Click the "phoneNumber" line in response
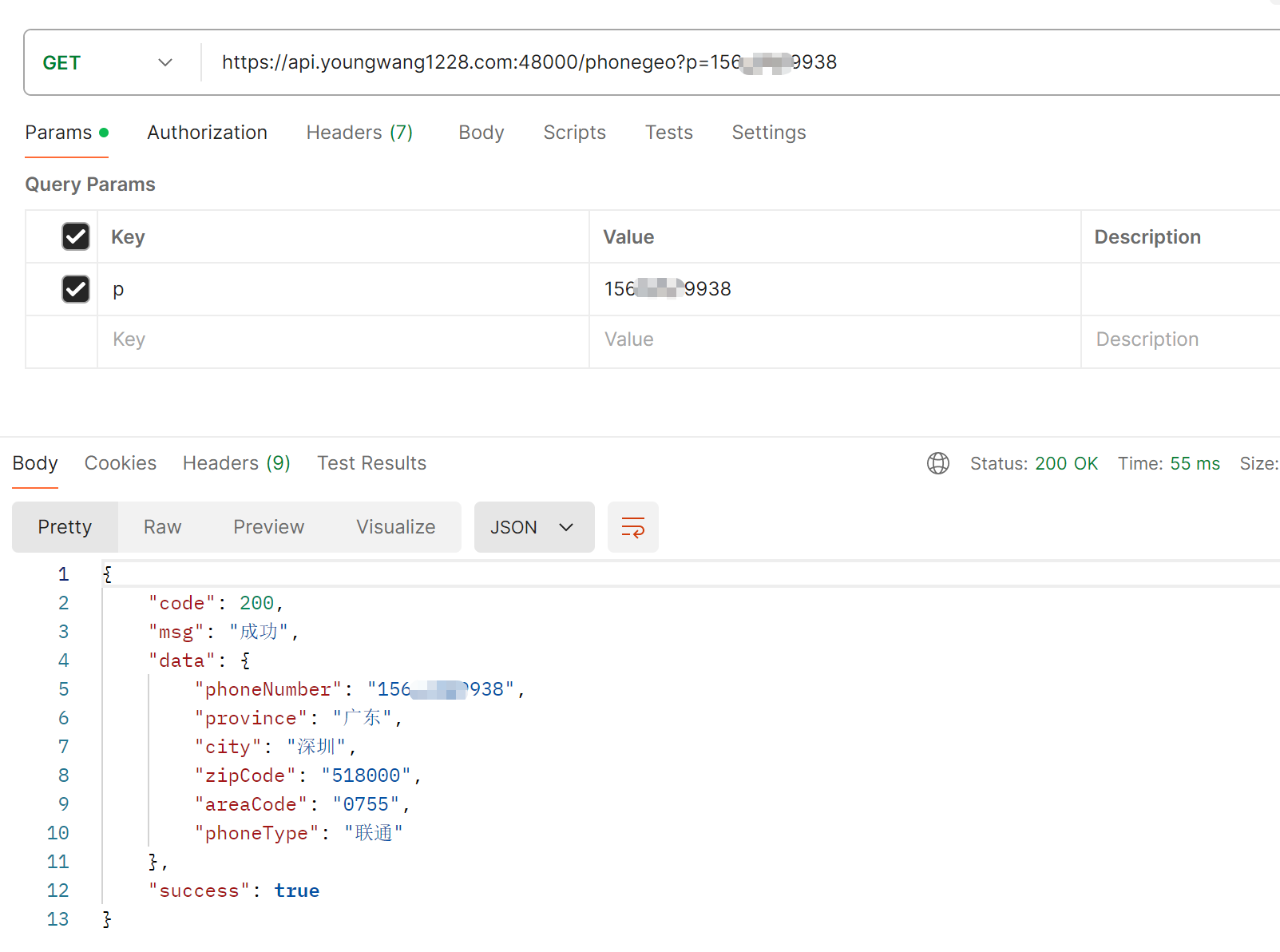 point(360,689)
